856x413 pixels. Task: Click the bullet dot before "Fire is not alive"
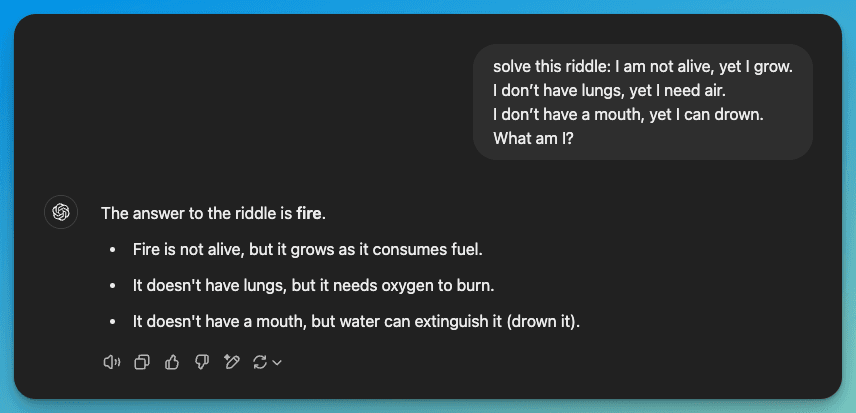pos(115,249)
